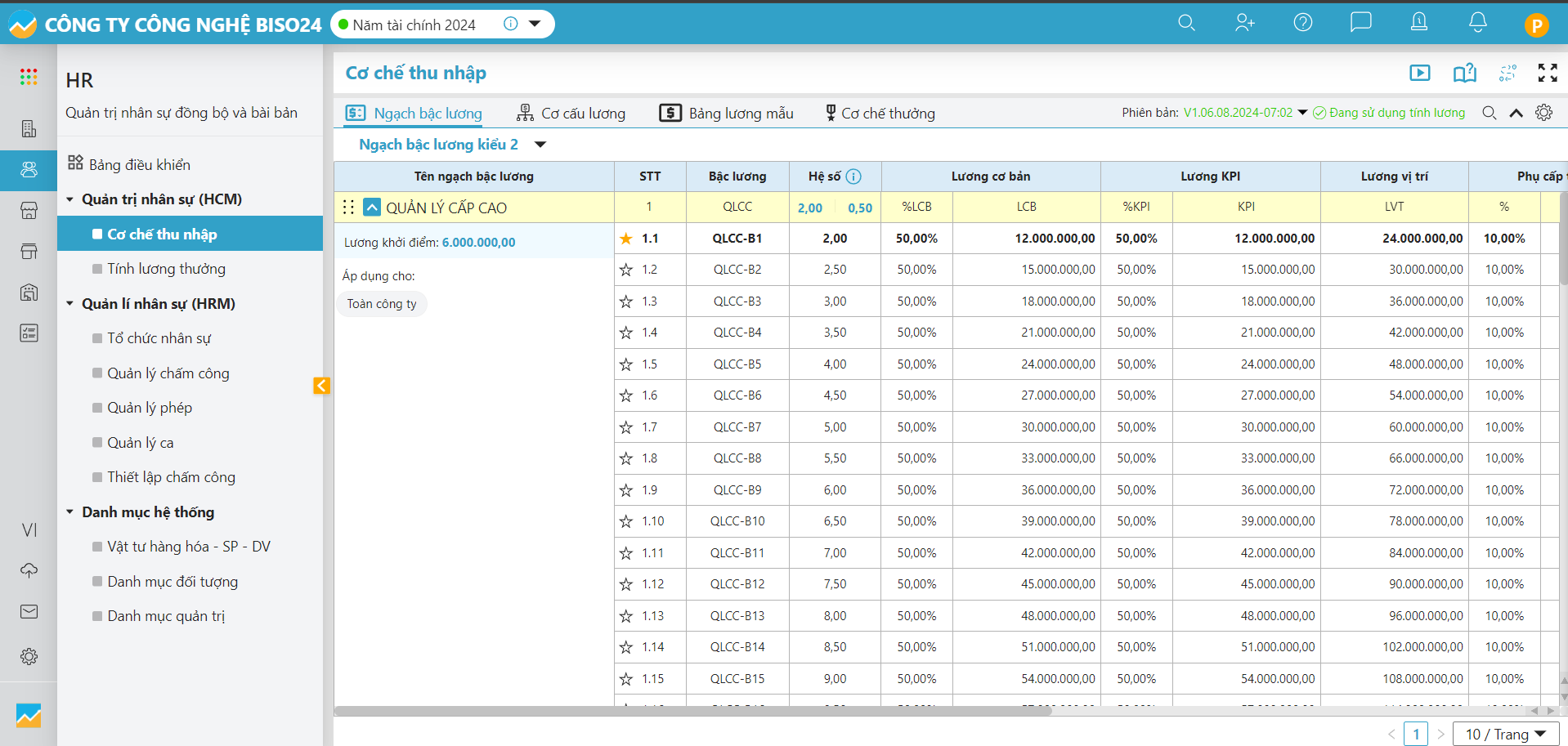Open the add user icon
The image size is (1568, 746).
[1244, 23]
